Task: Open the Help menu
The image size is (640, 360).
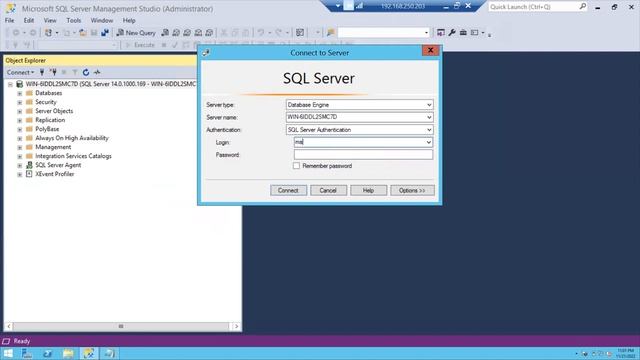Action: tap(129, 20)
